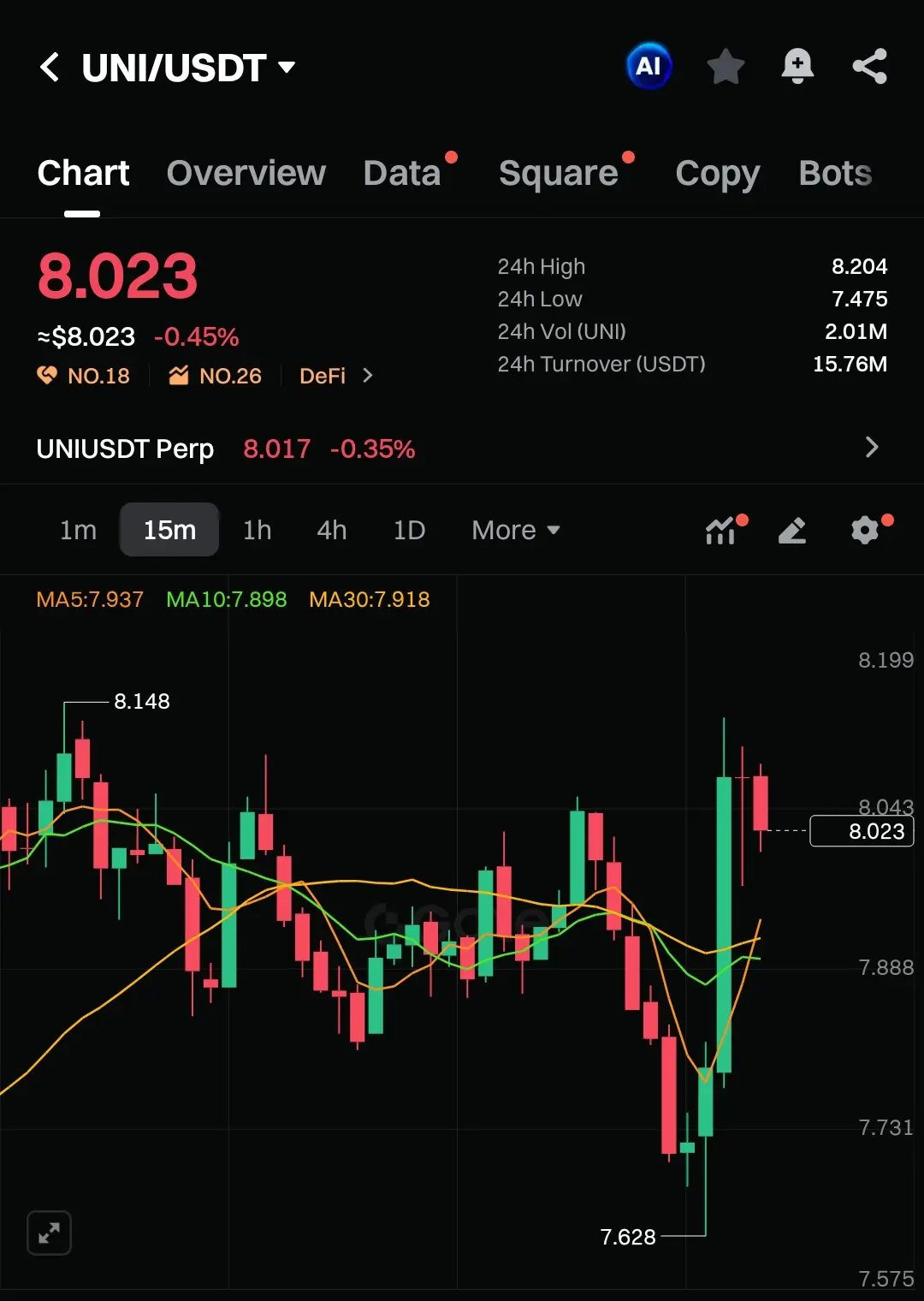Select the 15m timeframe
This screenshot has height=1301, width=924.
(x=169, y=530)
